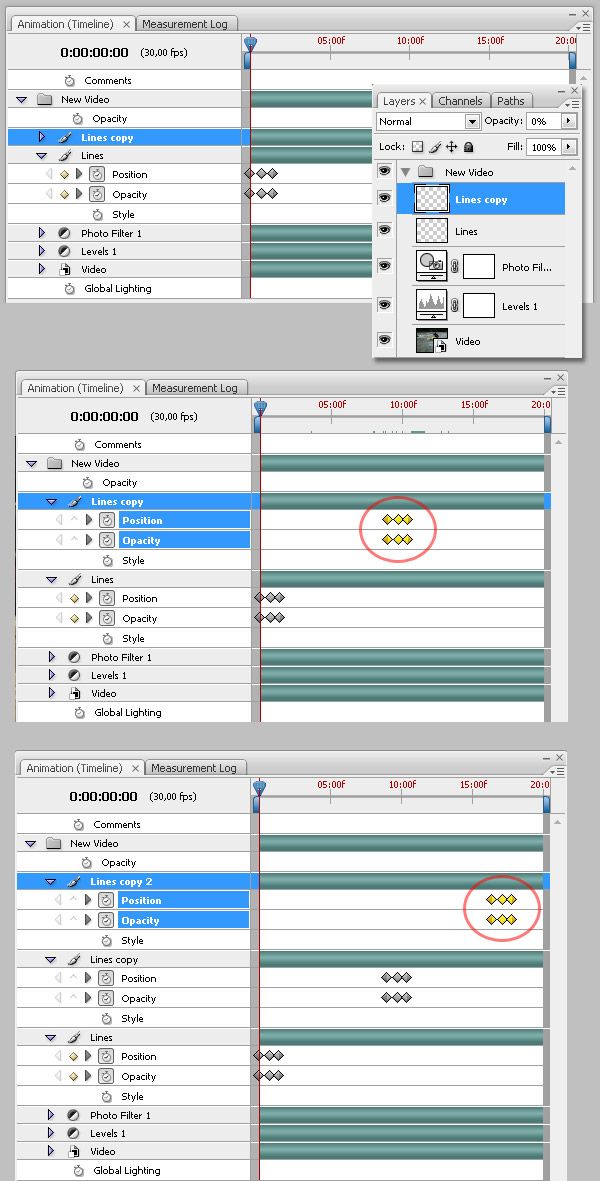Click New Video Opacity stopwatch, top timeline panel
Image resolution: width=600 pixels, height=1181 pixels.
(x=78, y=118)
